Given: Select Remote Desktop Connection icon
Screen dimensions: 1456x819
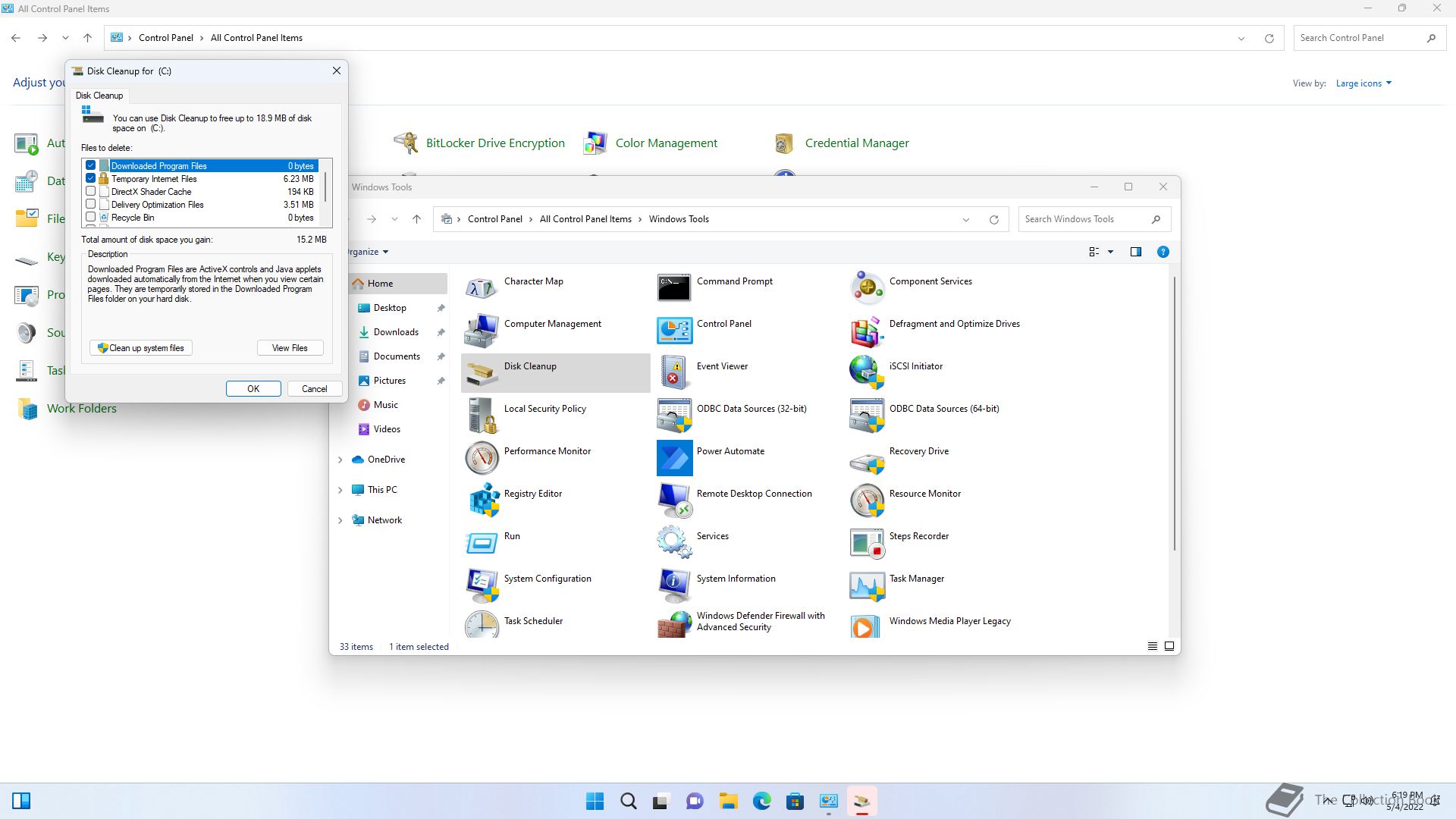Looking at the screenshot, I should coord(674,500).
